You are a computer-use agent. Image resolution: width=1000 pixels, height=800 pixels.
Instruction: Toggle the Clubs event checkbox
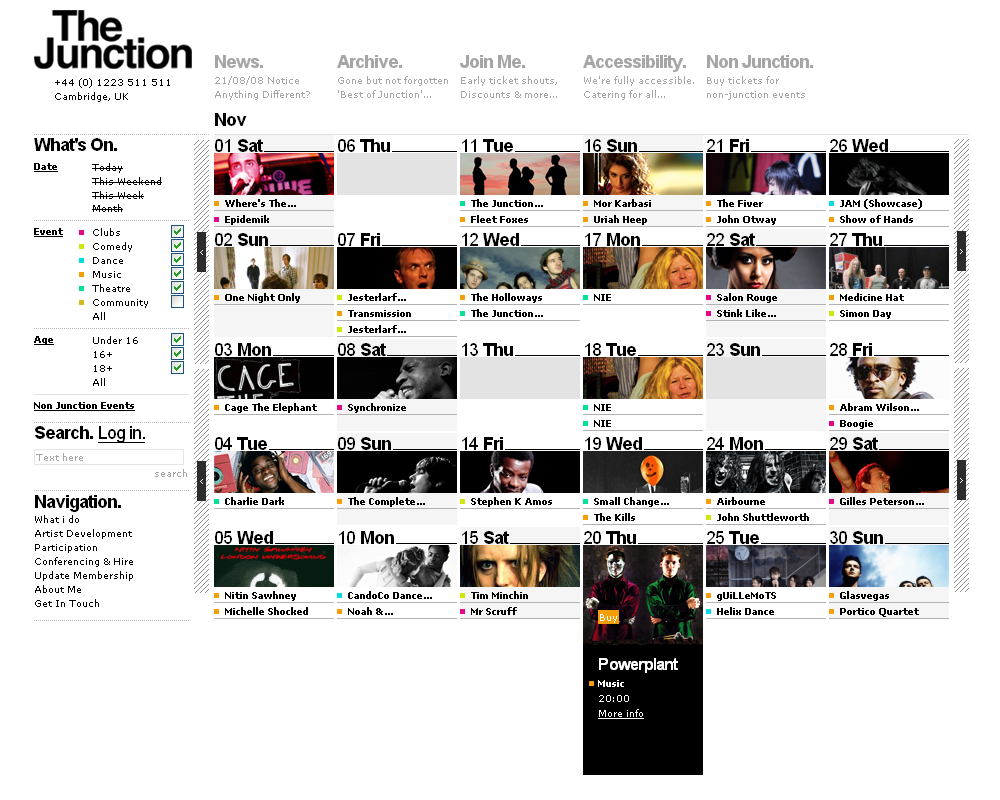pyautogui.click(x=177, y=232)
